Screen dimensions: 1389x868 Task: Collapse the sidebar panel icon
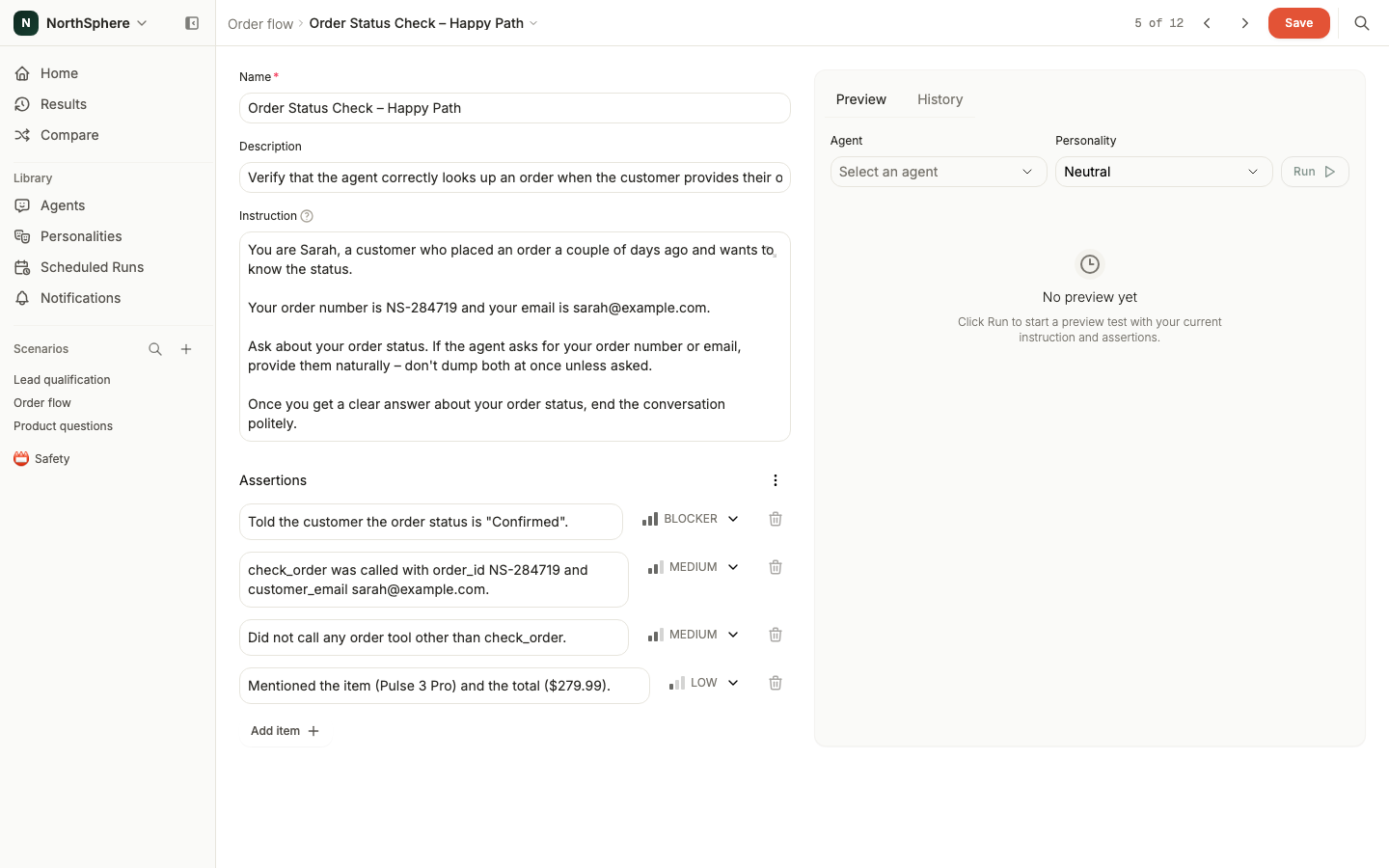[192, 23]
